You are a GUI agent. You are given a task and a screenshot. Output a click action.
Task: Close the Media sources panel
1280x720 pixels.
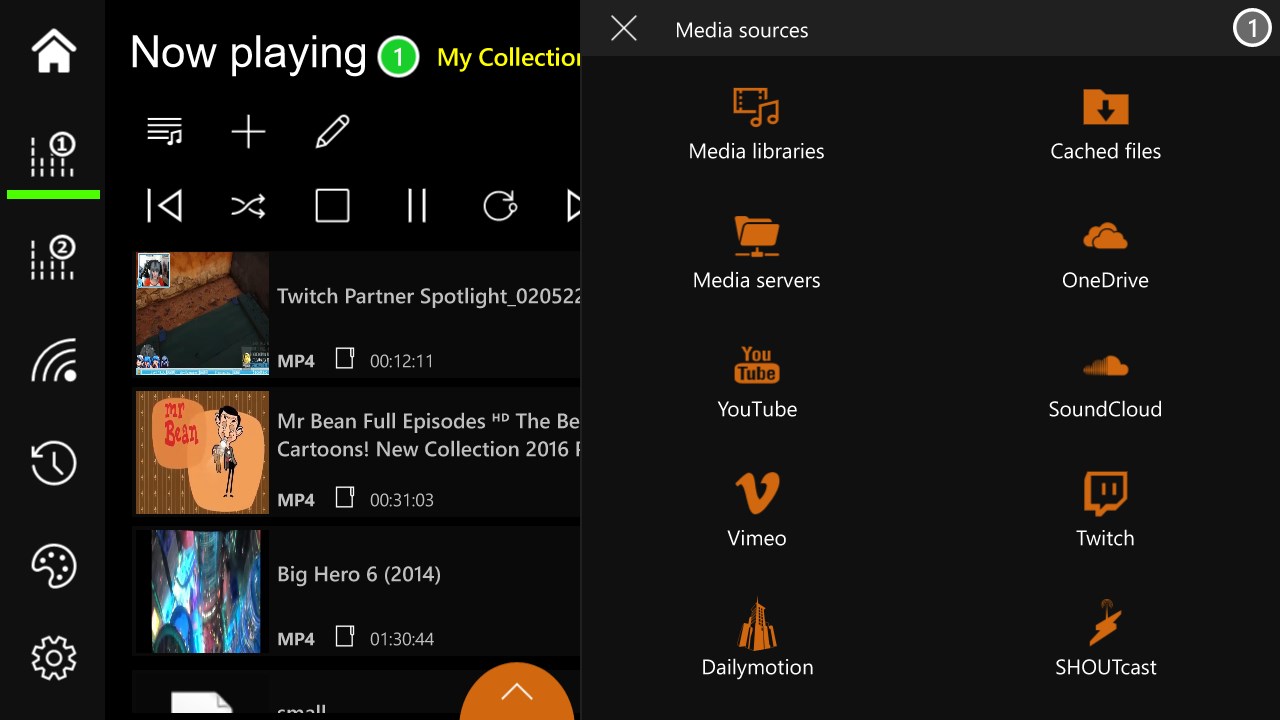tap(624, 29)
